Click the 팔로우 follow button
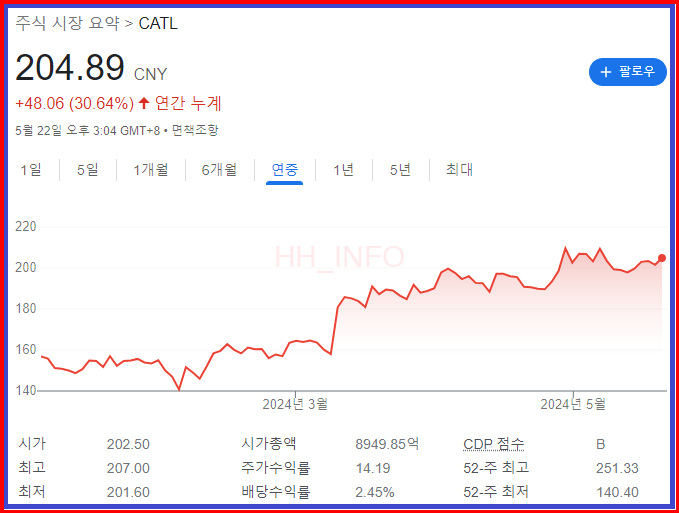This screenshot has height=513, width=679. 627,72
